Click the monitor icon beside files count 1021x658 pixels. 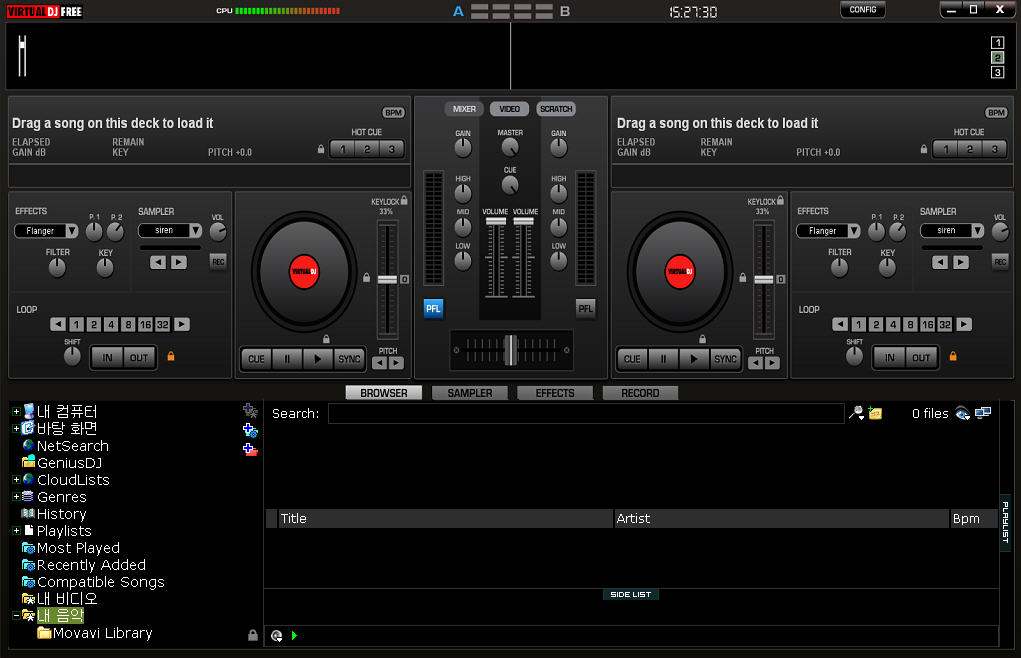coord(983,413)
